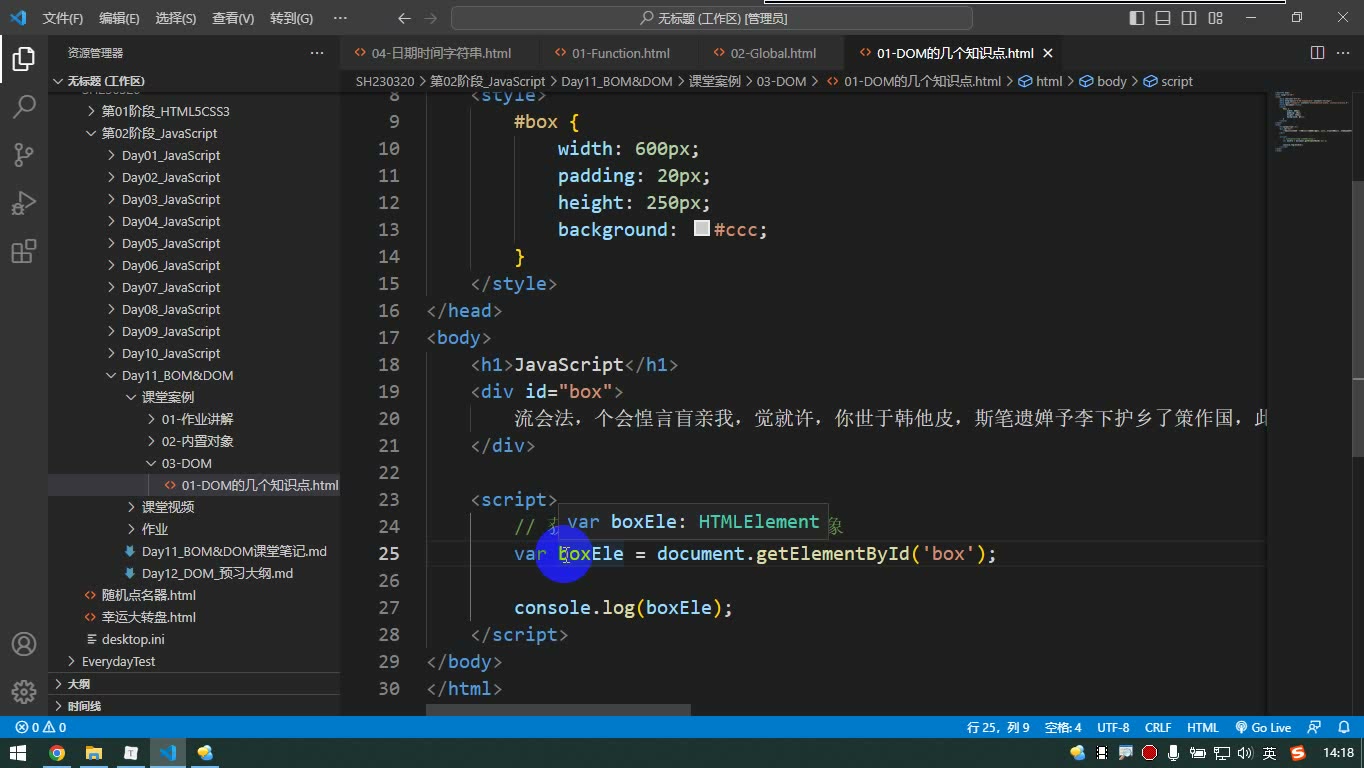1364x768 pixels.
Task: Open the Source Control view
Action: [24, 154]
